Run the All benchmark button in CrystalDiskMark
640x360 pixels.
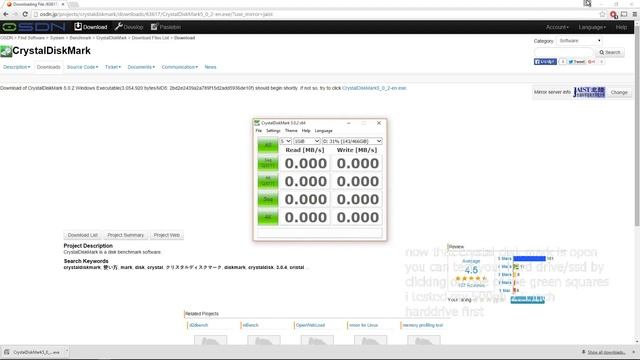tap(268, 145)
